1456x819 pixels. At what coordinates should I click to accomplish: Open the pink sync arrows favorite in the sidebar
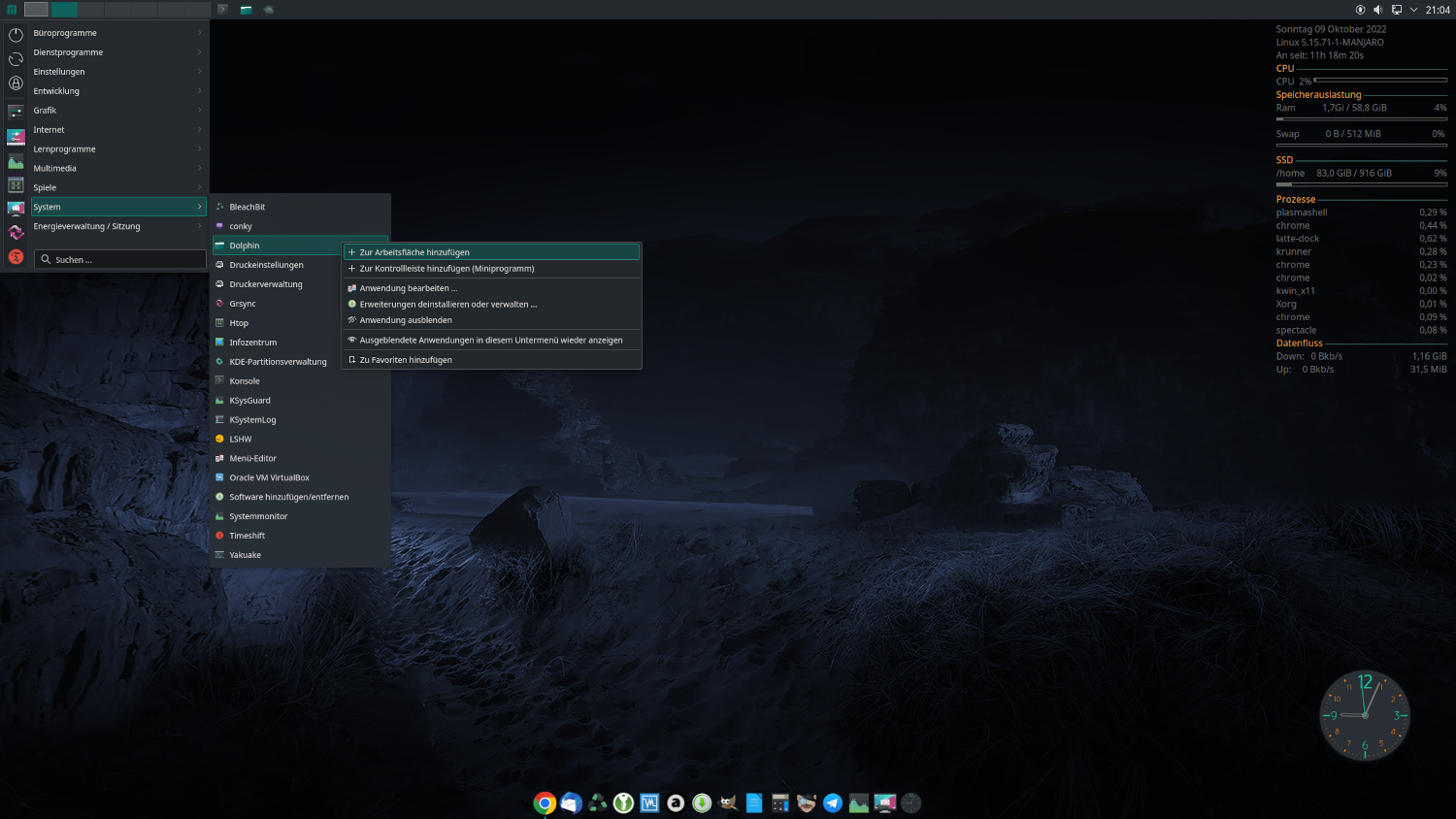click(16, 232)
